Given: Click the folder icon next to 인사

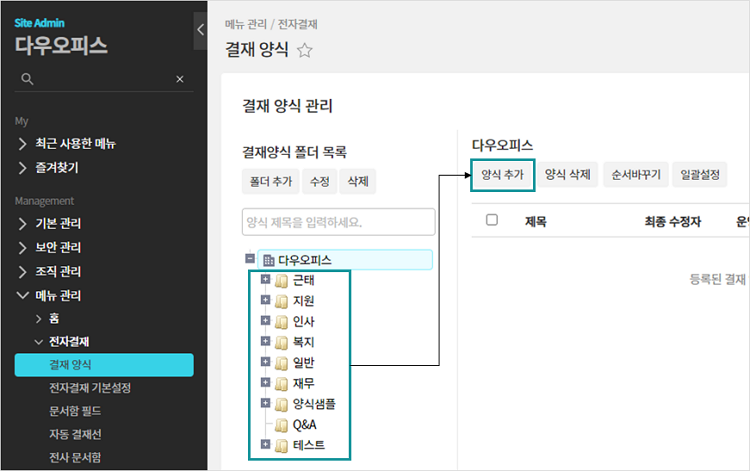Looking at the screenshot, I should coord(282,322).
